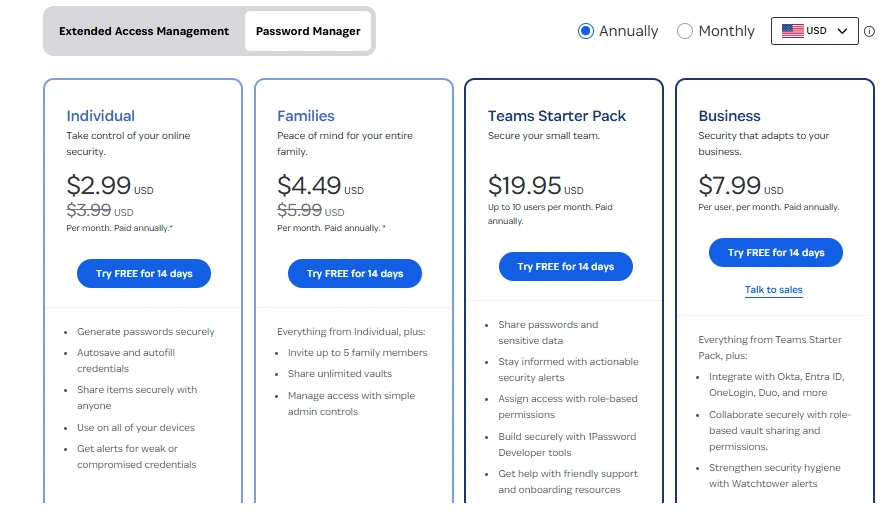Click 'Autosave and autofill credentials' feature
Screen dimensions: 894x528
tap(126, 361)
